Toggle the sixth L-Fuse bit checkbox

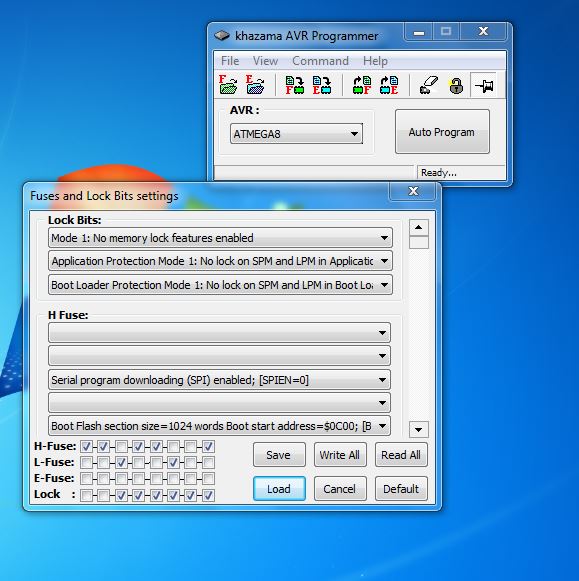(173, 462)
